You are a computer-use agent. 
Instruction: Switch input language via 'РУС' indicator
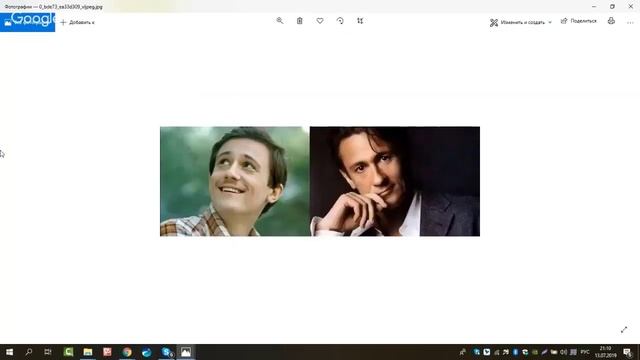585,352
